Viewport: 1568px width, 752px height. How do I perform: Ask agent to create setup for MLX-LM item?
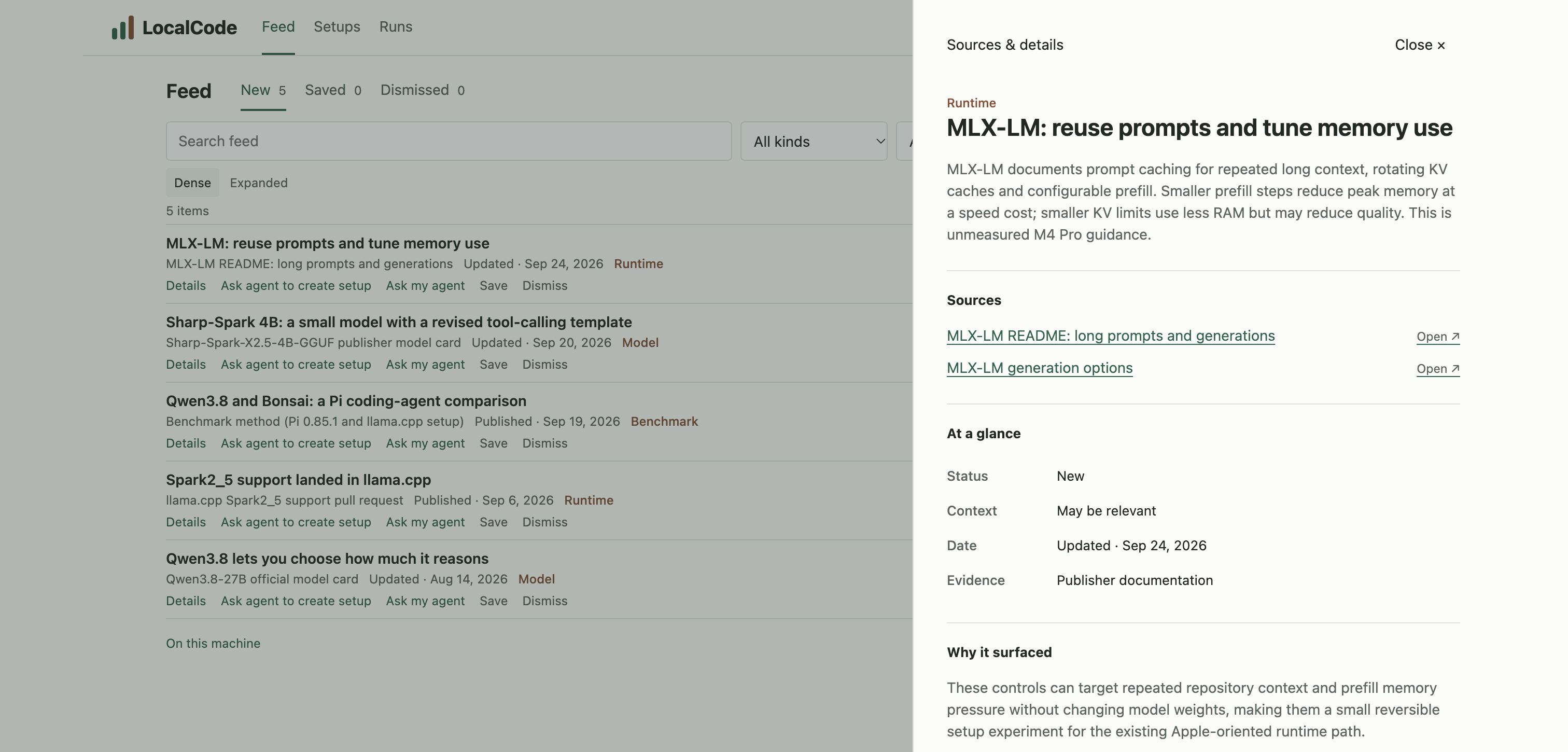[x=296, y=286]
